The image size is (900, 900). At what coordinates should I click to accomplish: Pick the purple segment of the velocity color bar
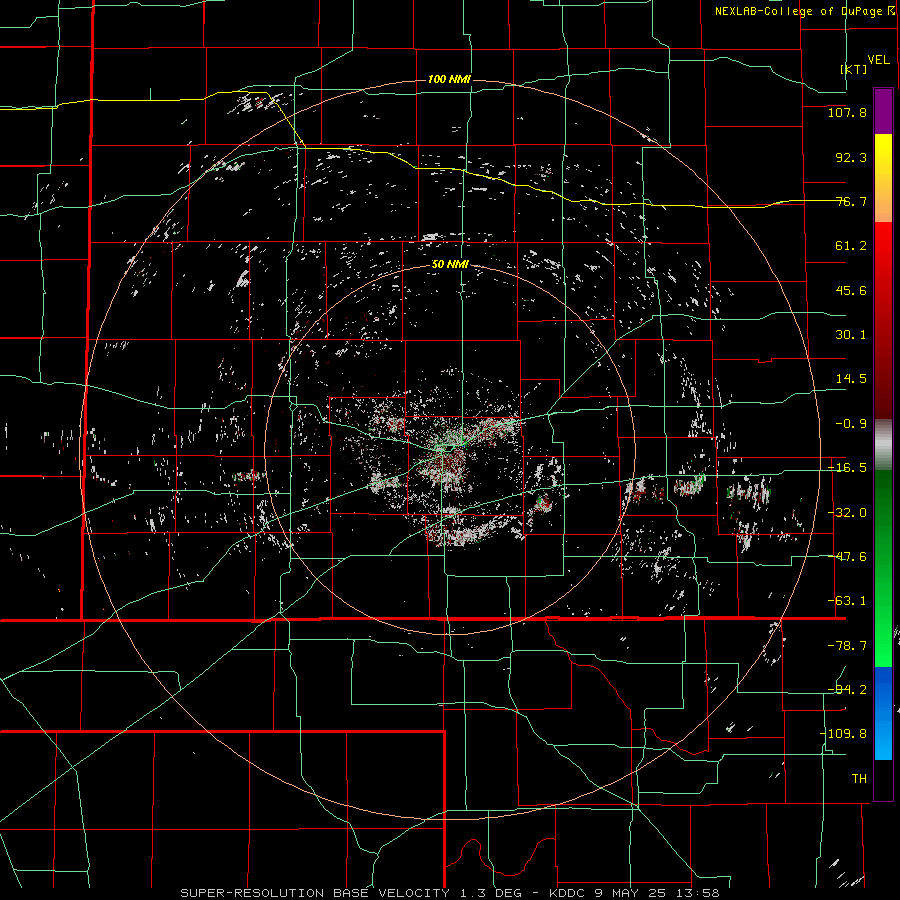[x=883, y=111]
